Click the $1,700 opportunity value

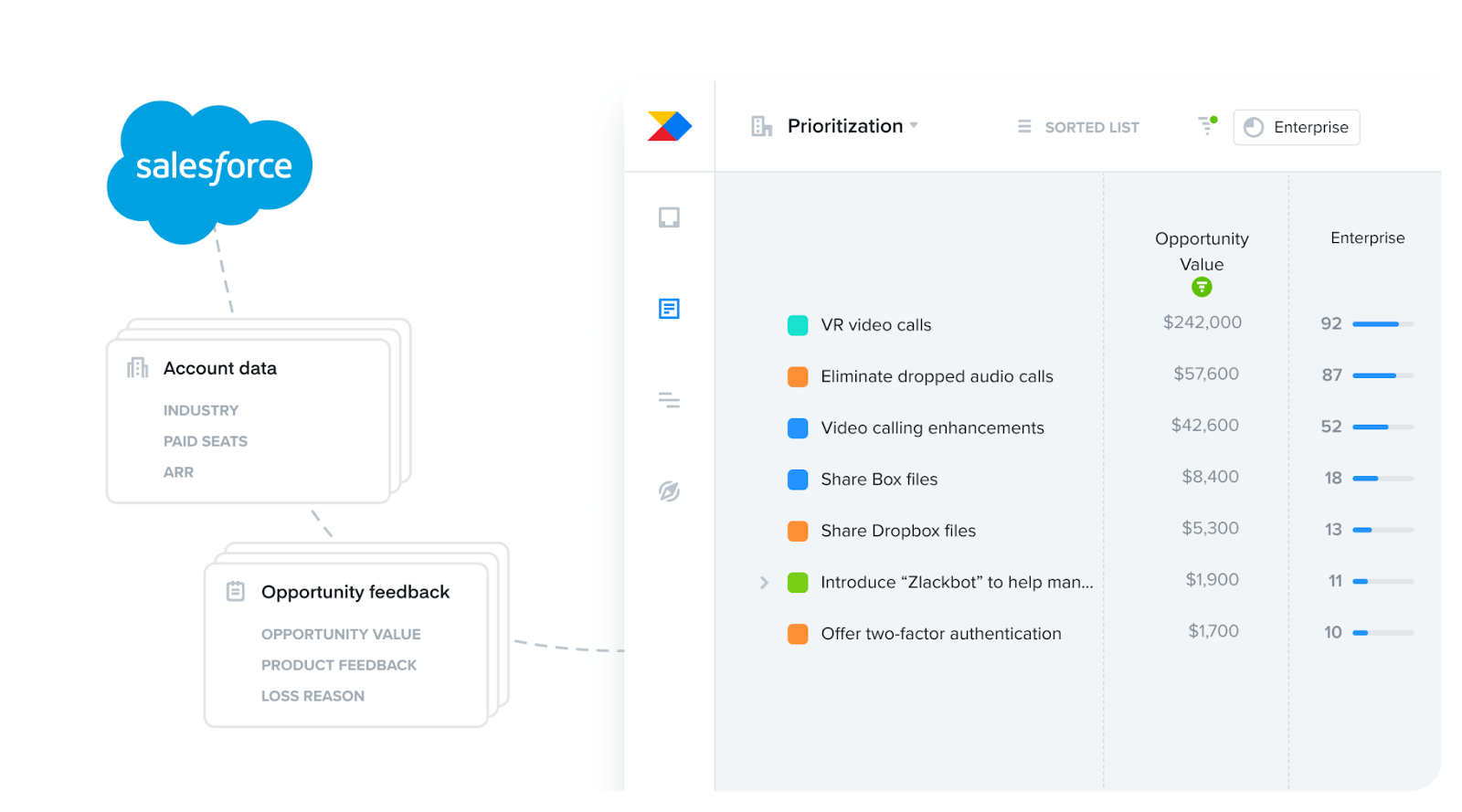pyautogui.click(x=1213, y=631)
